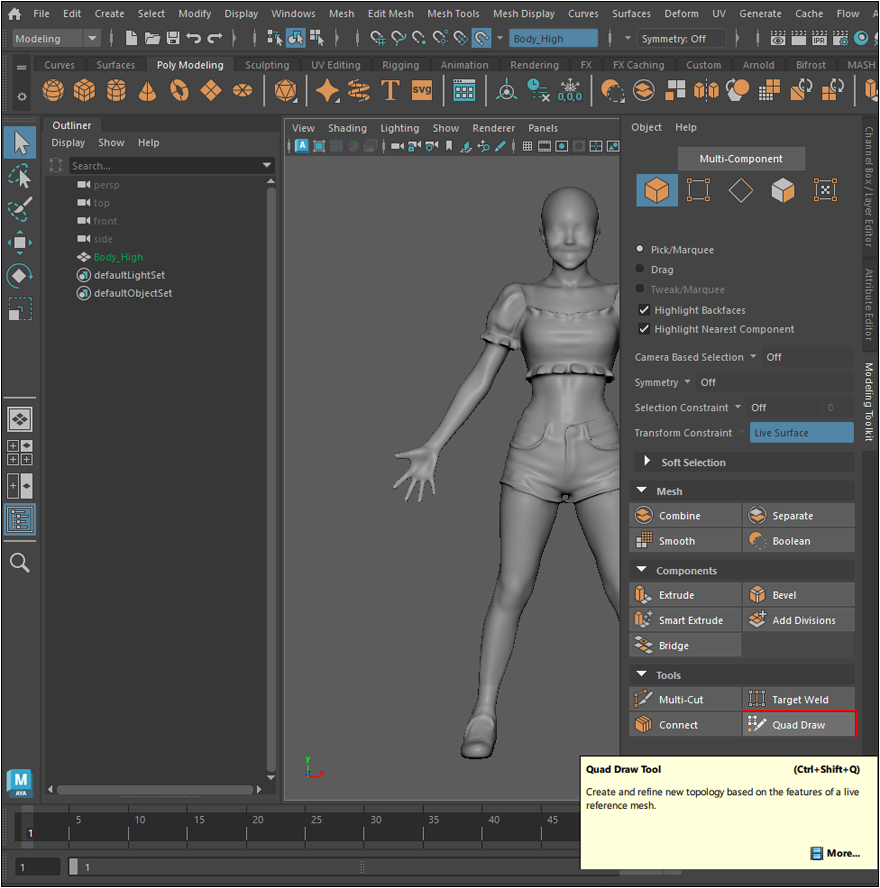Image resolution: width=880 pixels, height=888 pixels.
Task: Select Body_High in the Outliner
Action: tap(118, 257)
